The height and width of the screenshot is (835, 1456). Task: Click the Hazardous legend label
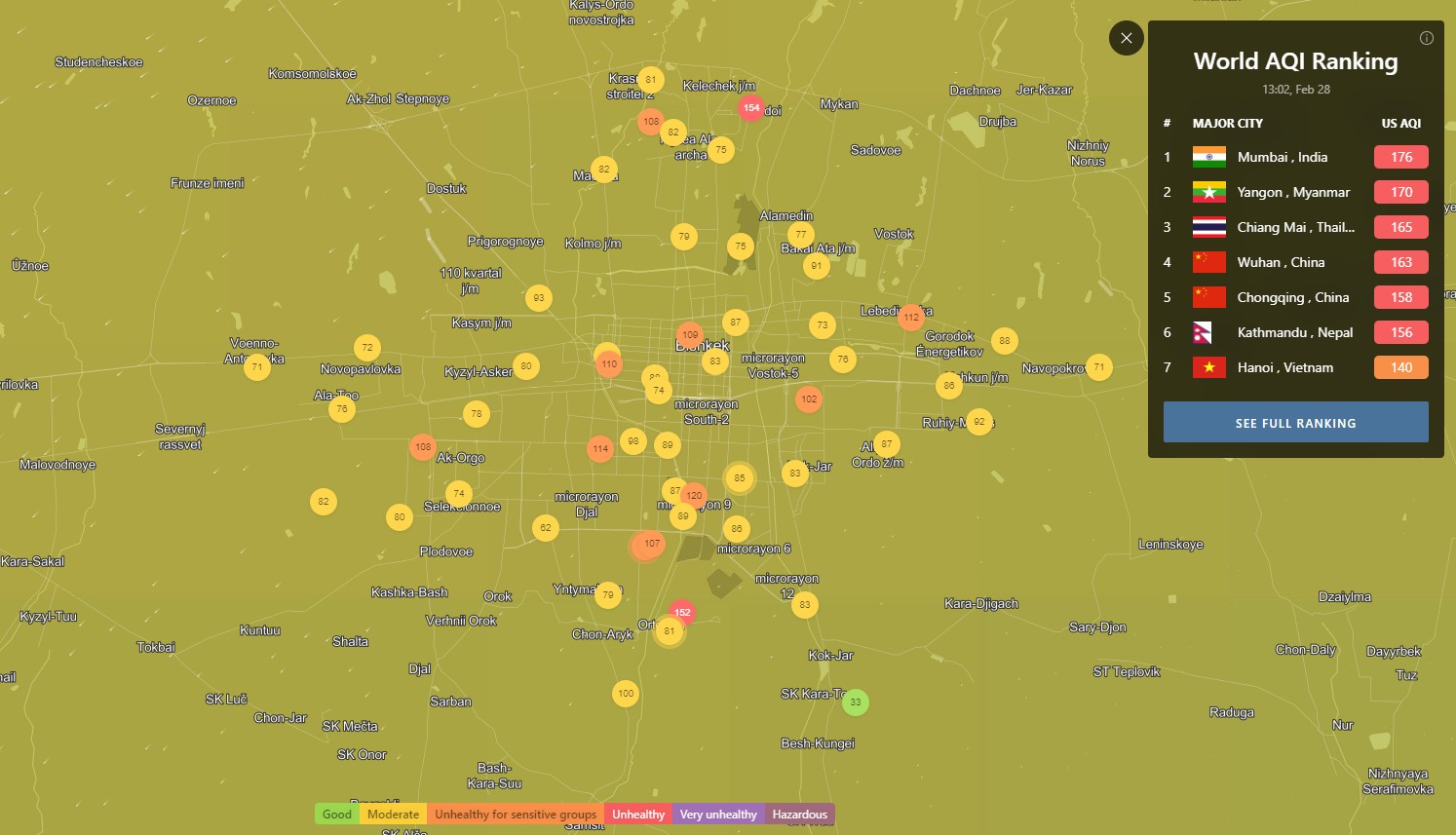(799, 815)
